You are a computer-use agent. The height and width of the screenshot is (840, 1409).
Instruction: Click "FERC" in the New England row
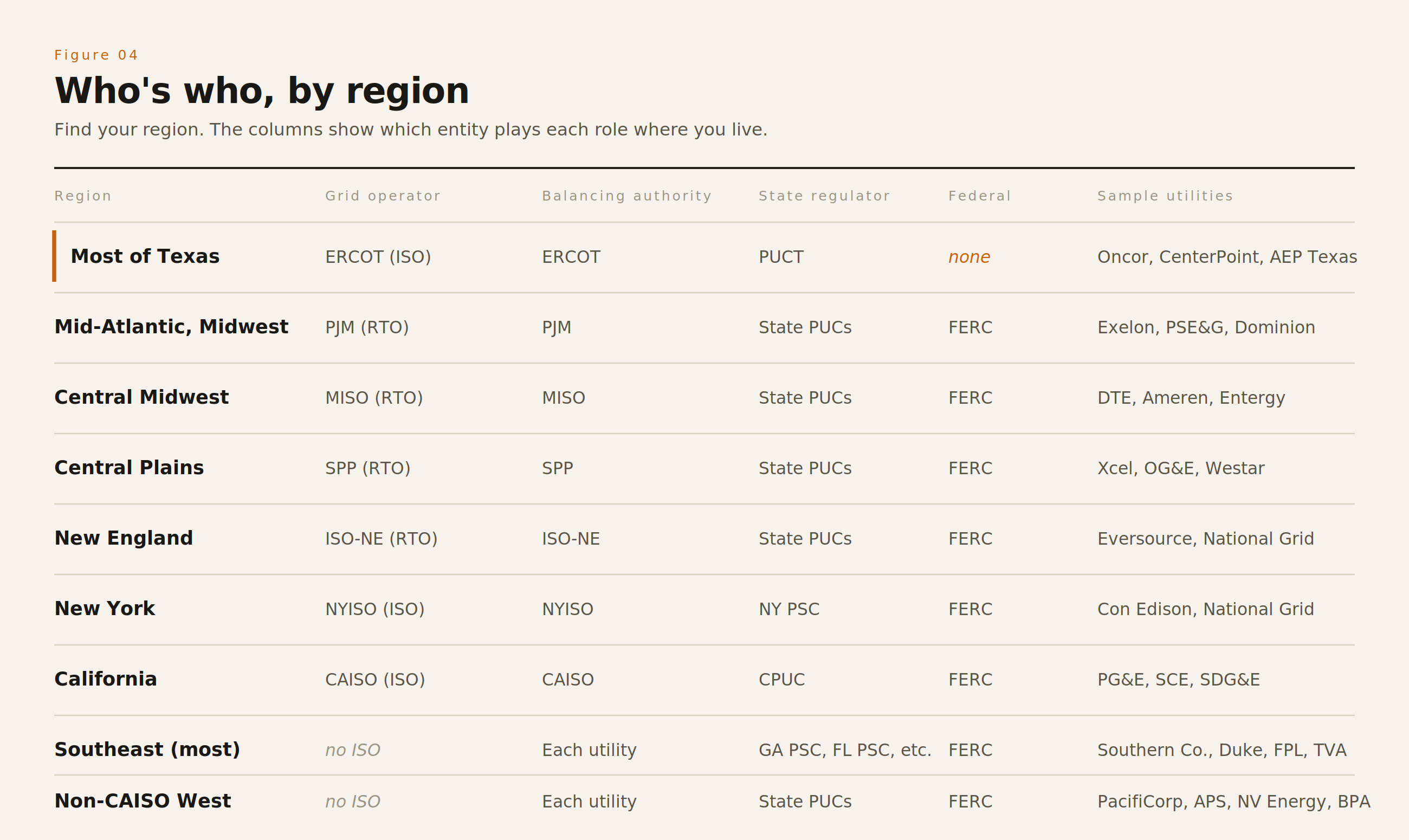click(971, 538)
